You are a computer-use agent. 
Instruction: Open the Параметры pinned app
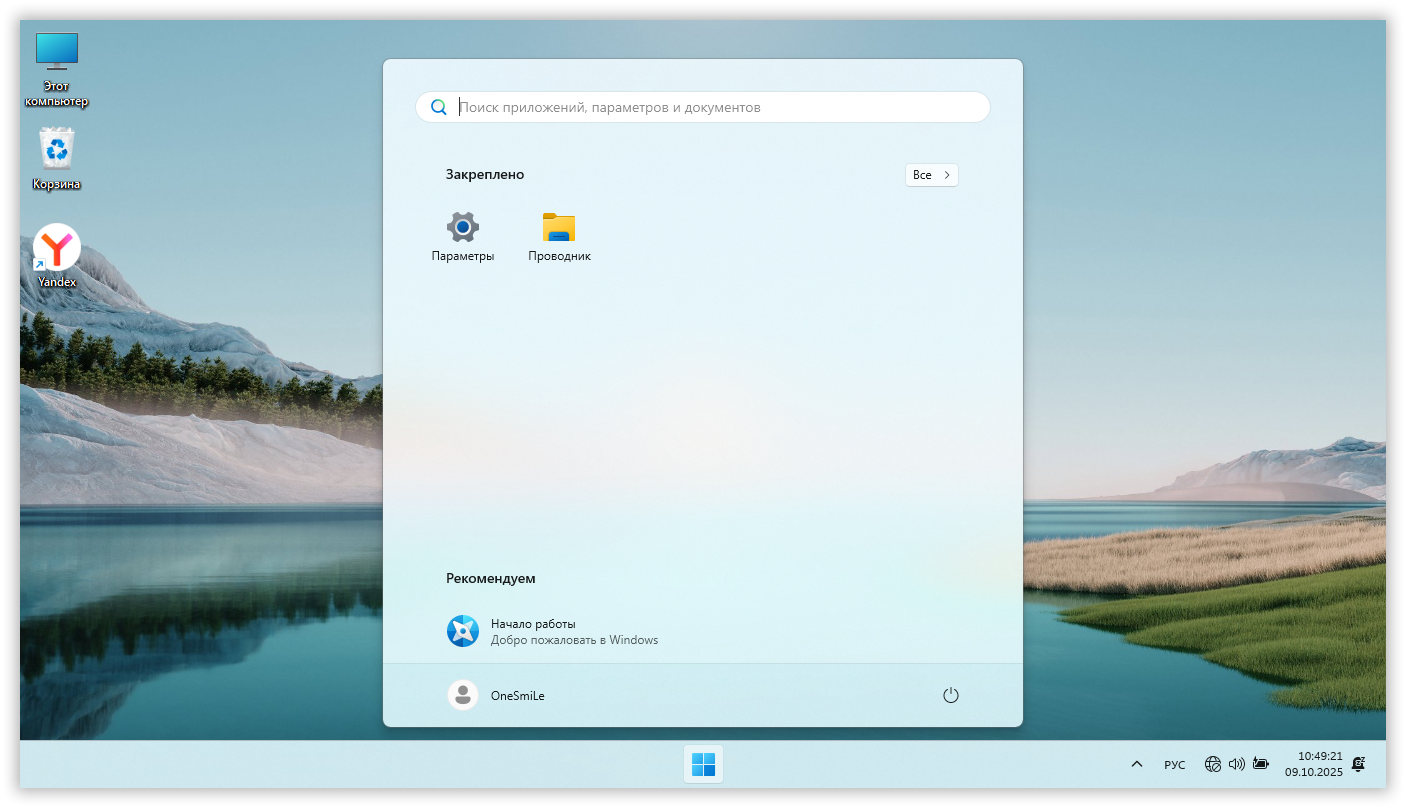point(463,237)
